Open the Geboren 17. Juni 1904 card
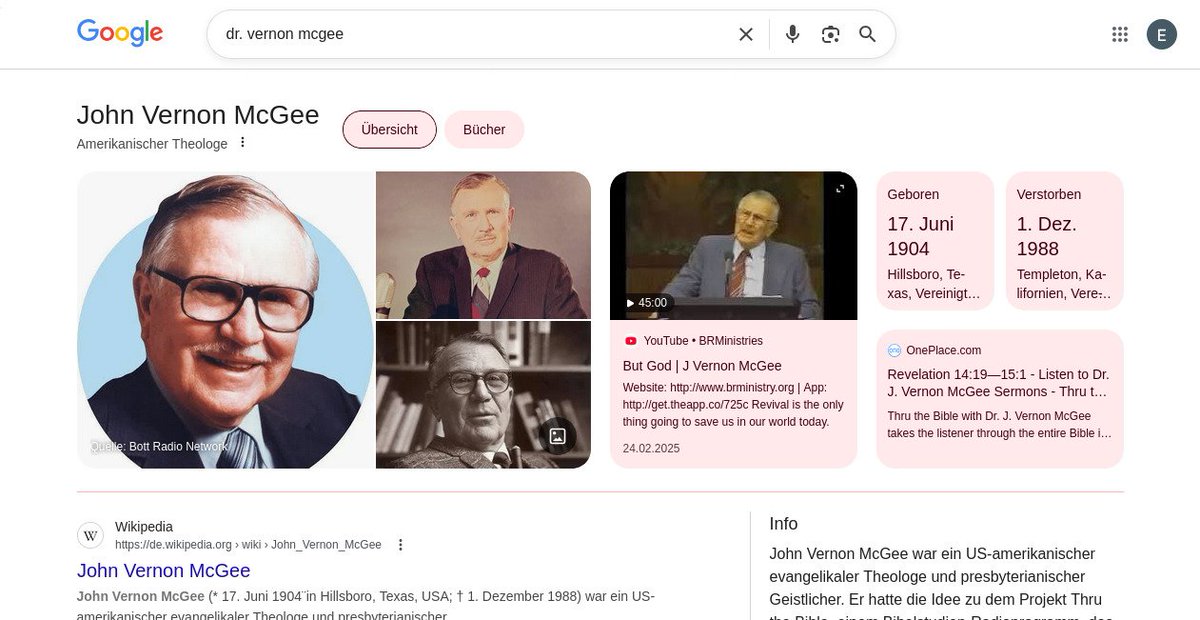 coord(935,241)
